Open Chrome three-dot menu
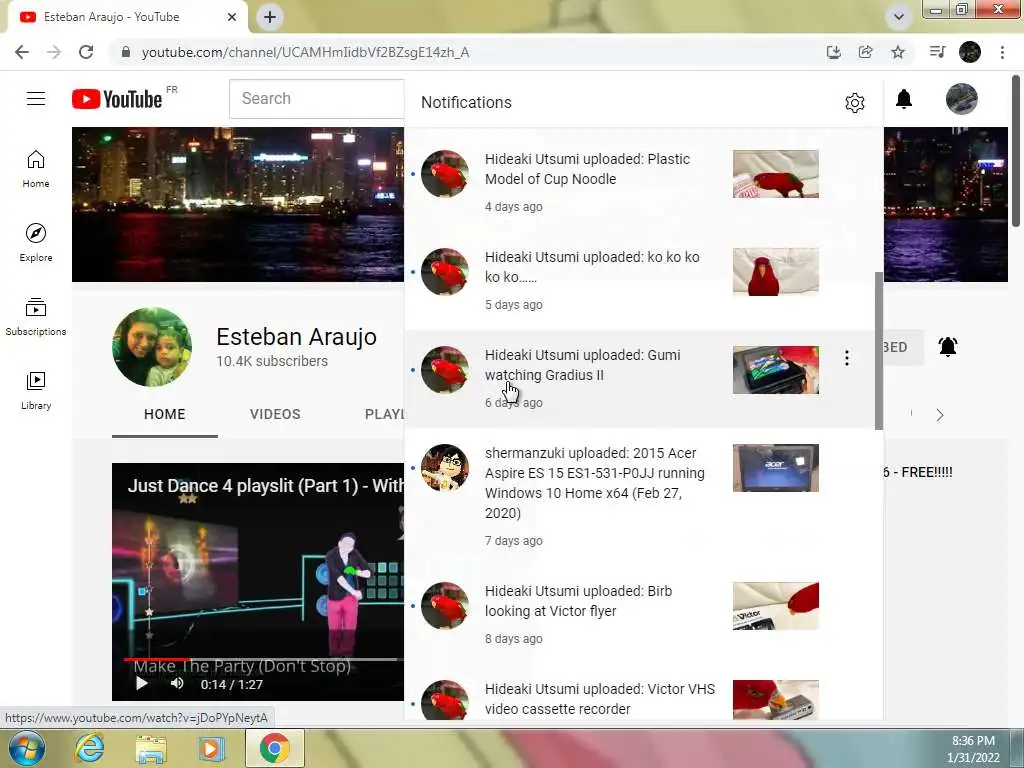This screenshot has width=1024, height=768. tap(1002, 52)
